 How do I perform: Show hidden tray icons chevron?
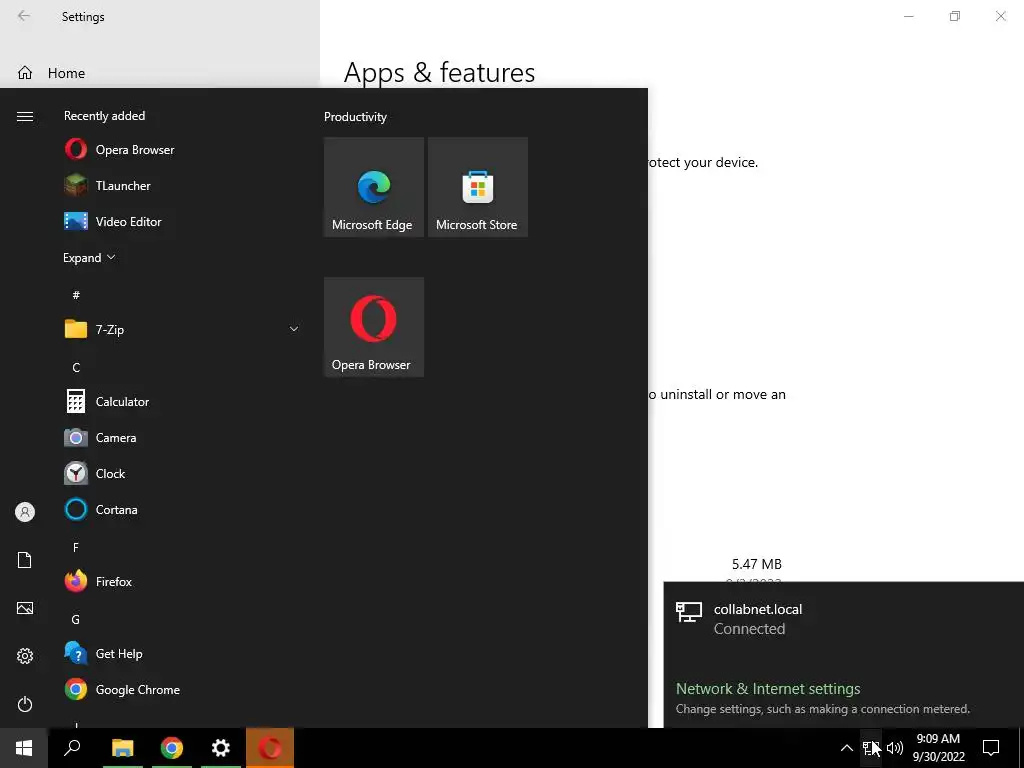[x=846, y=748]
